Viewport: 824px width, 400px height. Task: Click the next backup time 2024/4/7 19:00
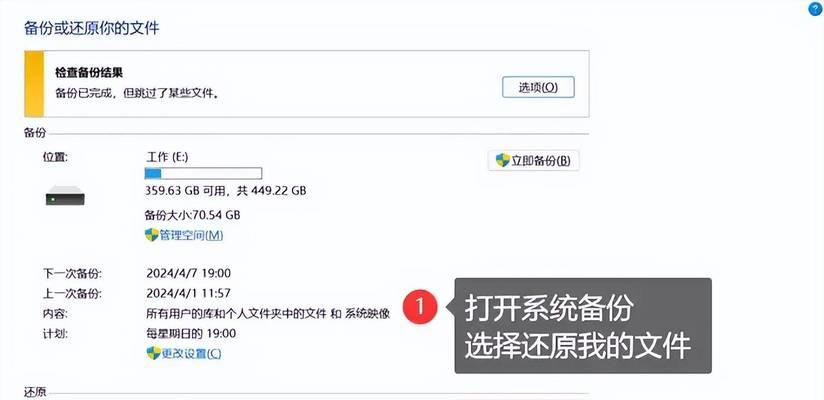pos(188,273)
